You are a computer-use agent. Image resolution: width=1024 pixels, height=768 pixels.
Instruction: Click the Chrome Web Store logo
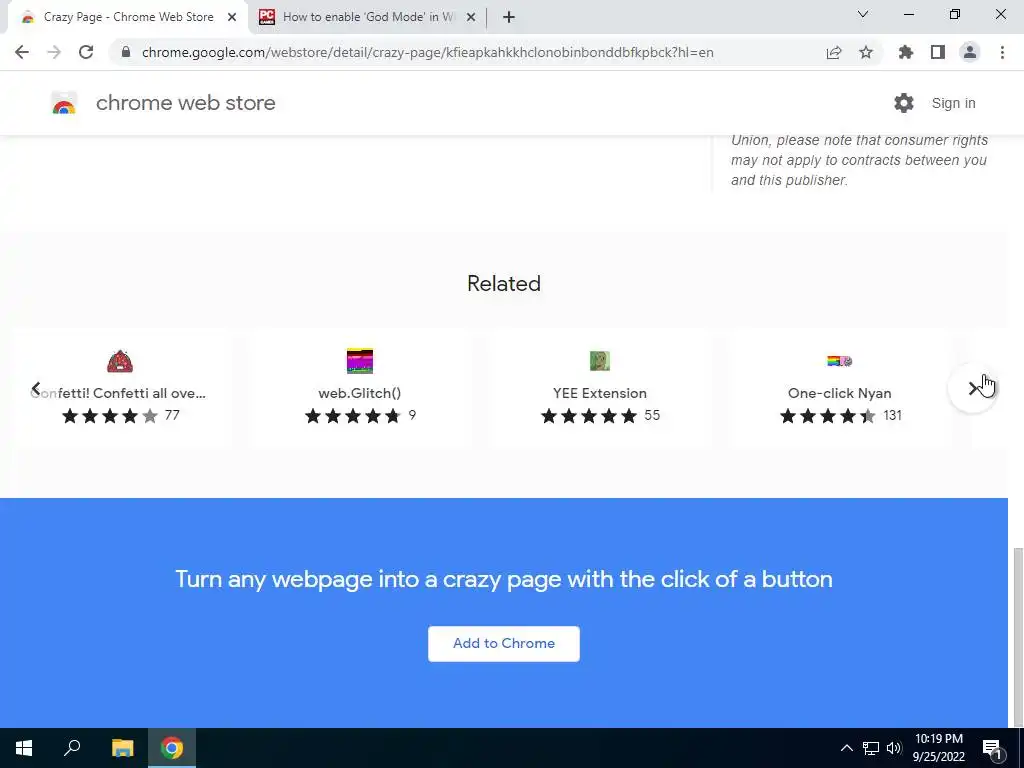64,103
